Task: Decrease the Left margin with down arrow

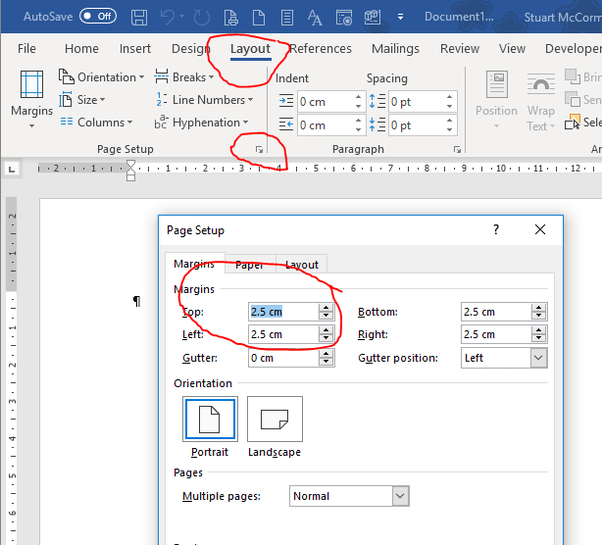Action: pyautogui.click(x=326, y=338)
